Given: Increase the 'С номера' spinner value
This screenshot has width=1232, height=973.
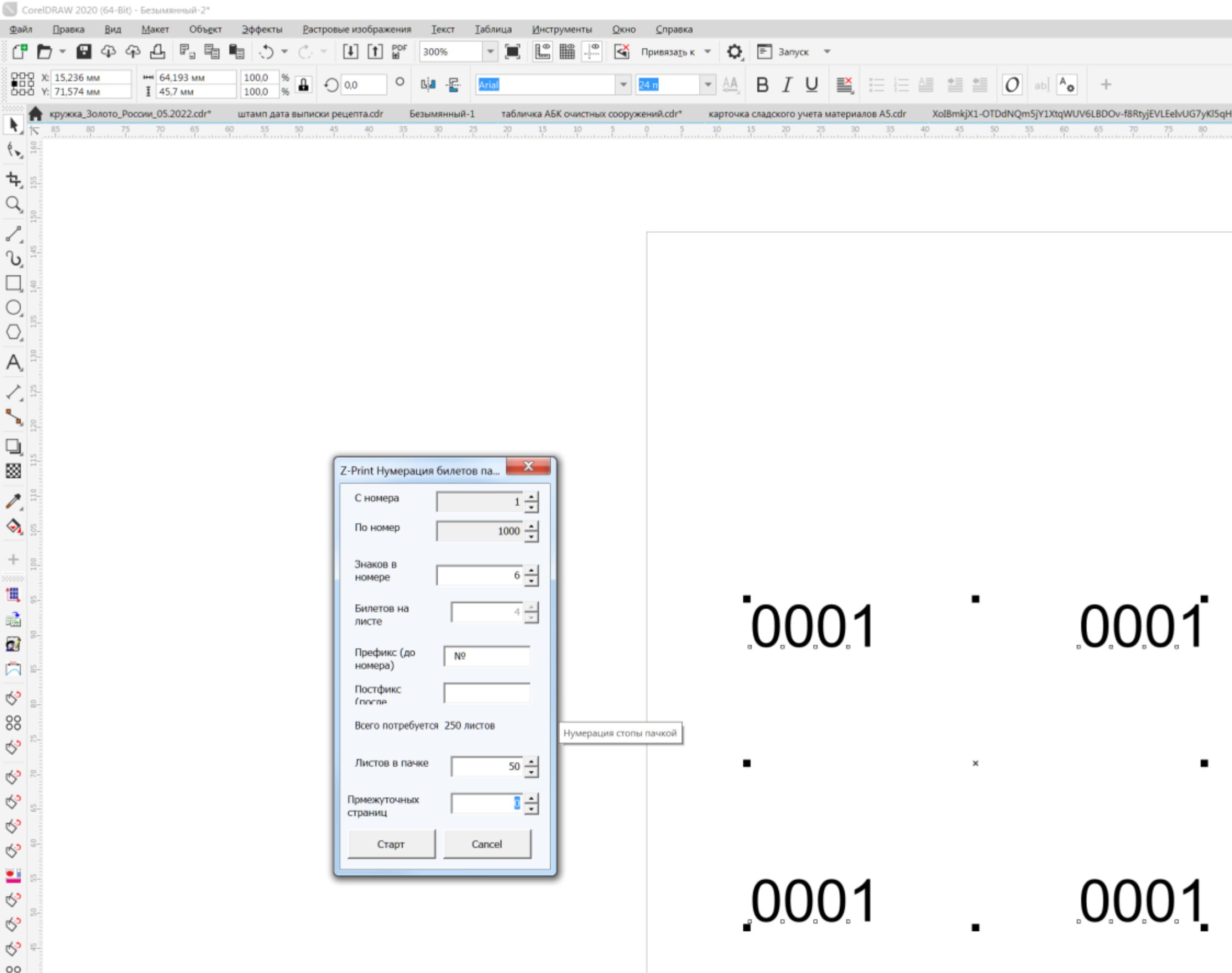Looking at the screenshot, I should click(x=532, y=497).
